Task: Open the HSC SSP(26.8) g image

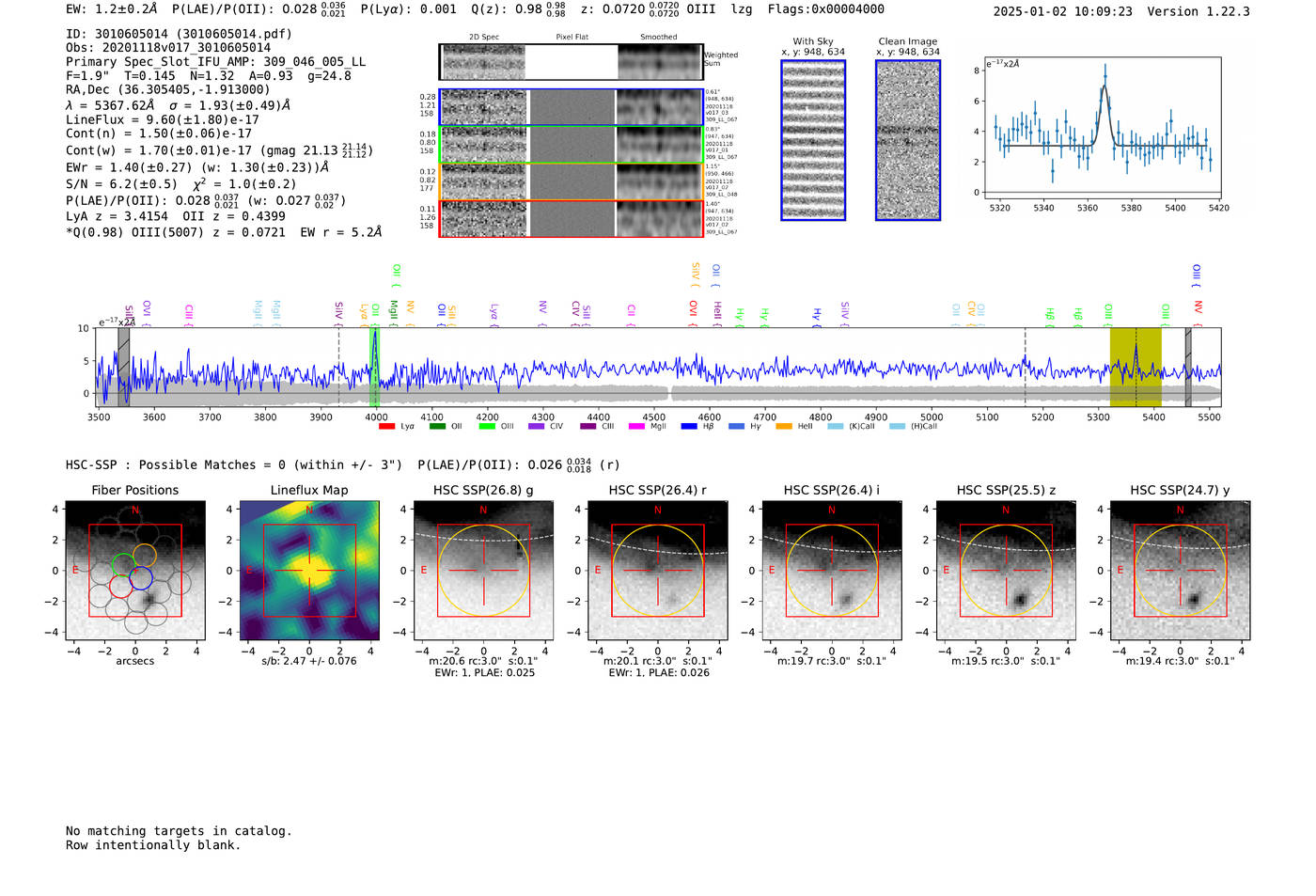Action: click(483, 571)
